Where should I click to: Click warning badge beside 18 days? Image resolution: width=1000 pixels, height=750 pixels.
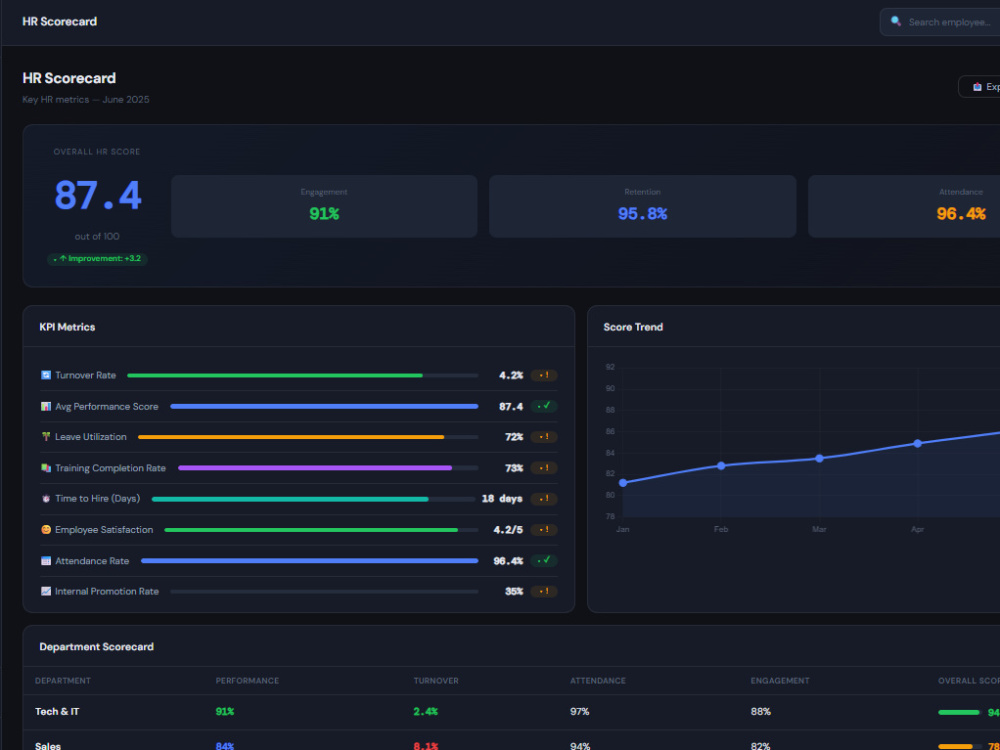(544, 499)
